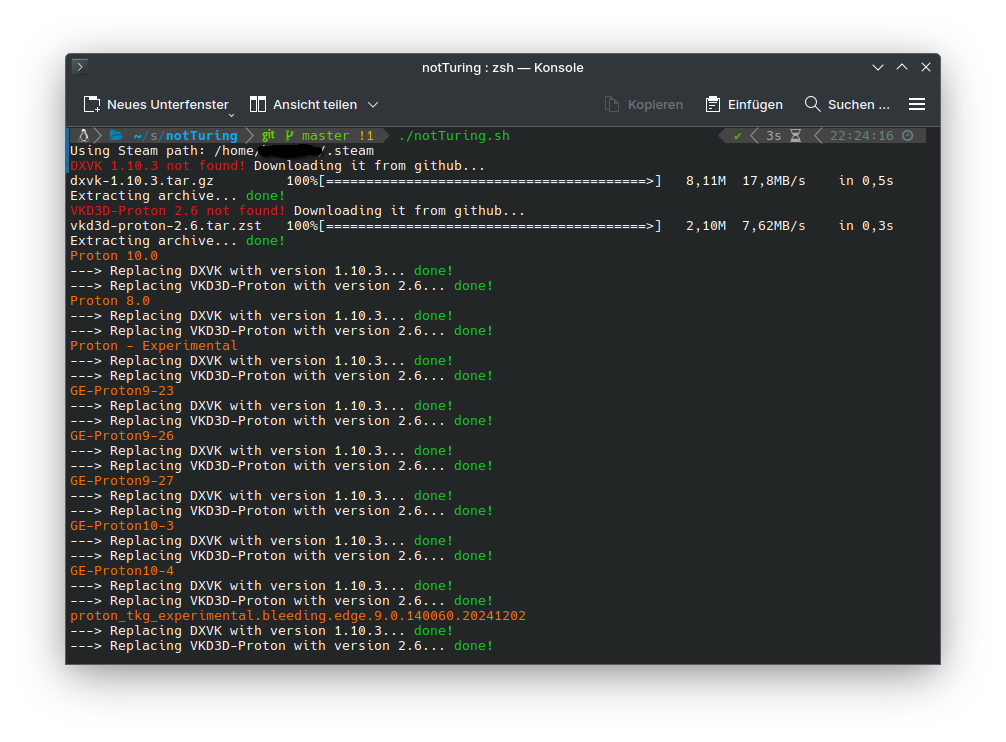Click the 'Proton - Experimental' heading
This screenshot has height=742, width=1006.
(x=154, y=346)
